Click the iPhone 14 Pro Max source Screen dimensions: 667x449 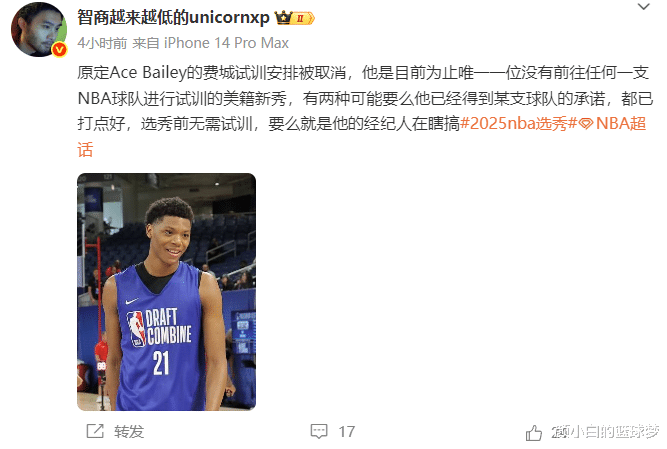[226, 43]
